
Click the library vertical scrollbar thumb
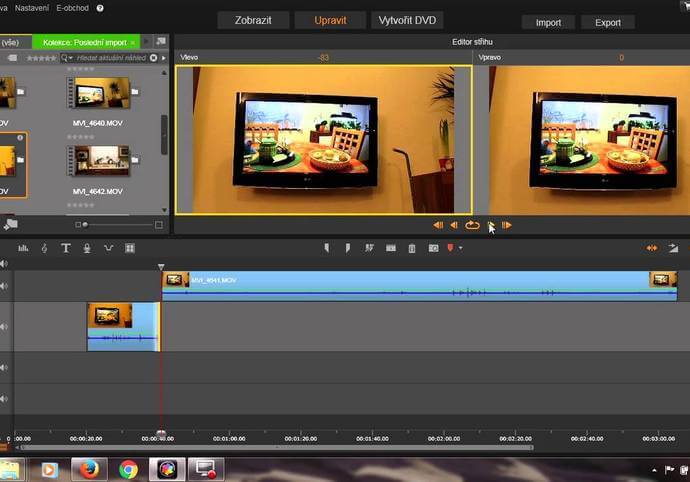tap(164, 135)
